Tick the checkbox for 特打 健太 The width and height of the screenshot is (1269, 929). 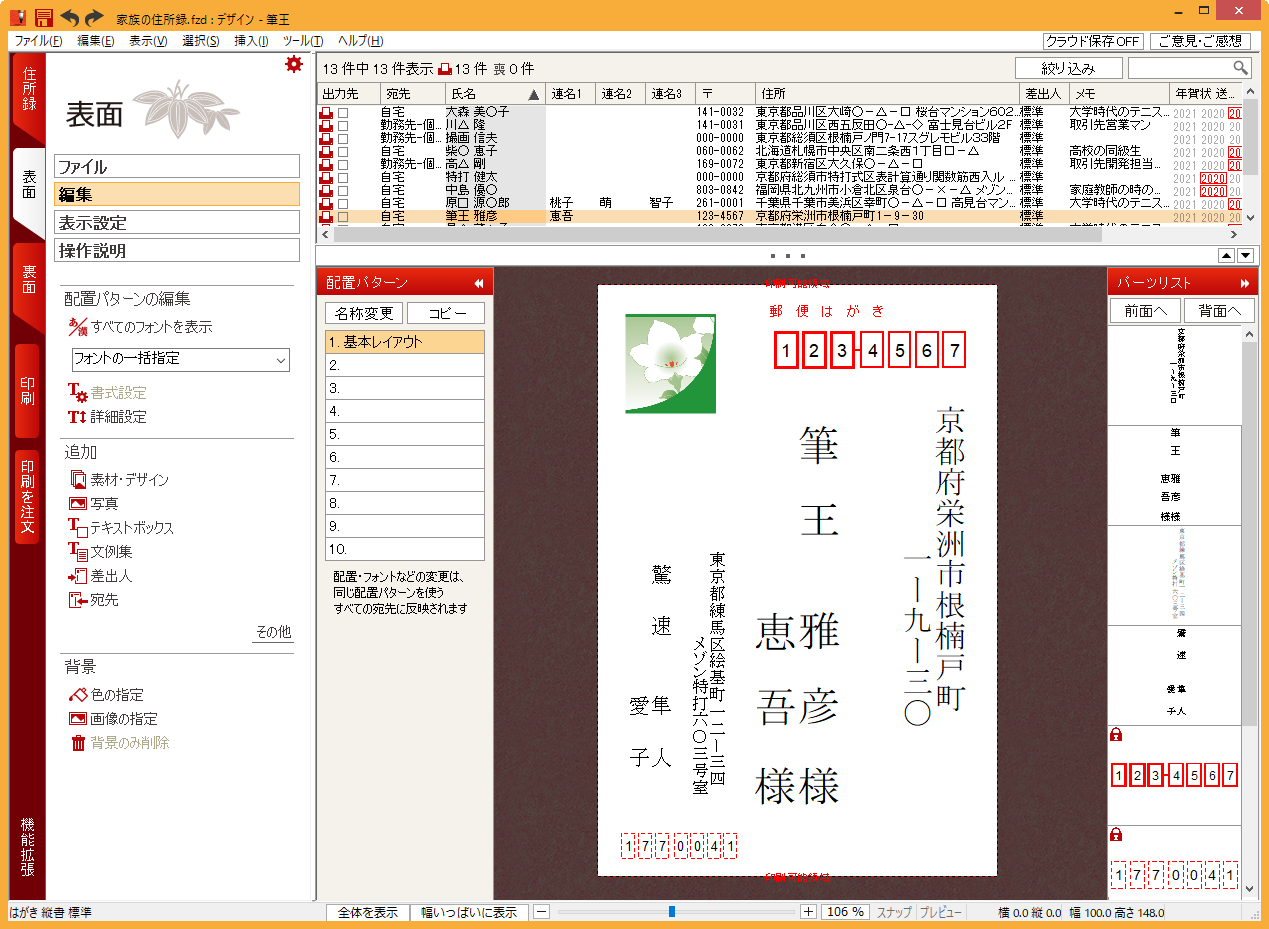click(x=342, y=177)
